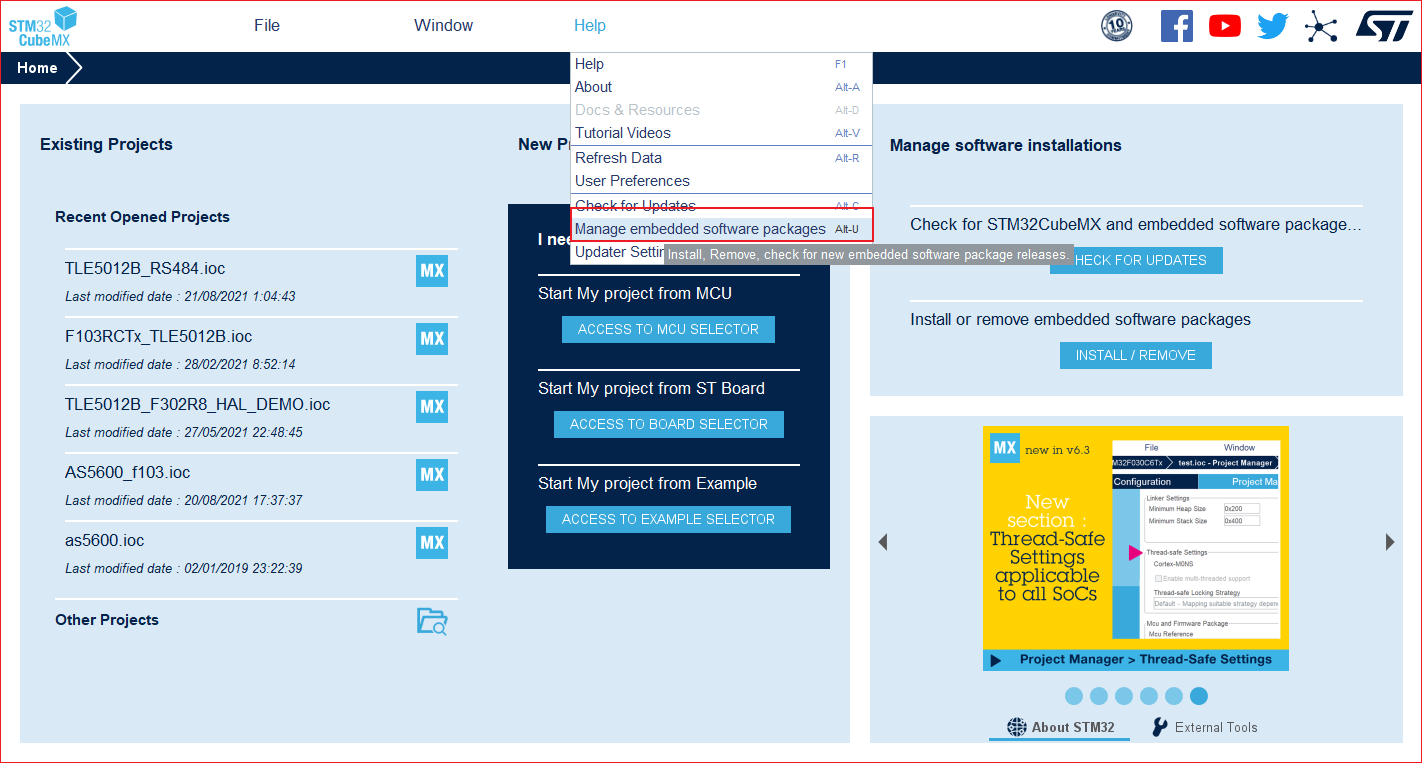
Task: Open F103RCTx_TLE5012B.ioc via its MX icon
Action: (x=432, y=339)
